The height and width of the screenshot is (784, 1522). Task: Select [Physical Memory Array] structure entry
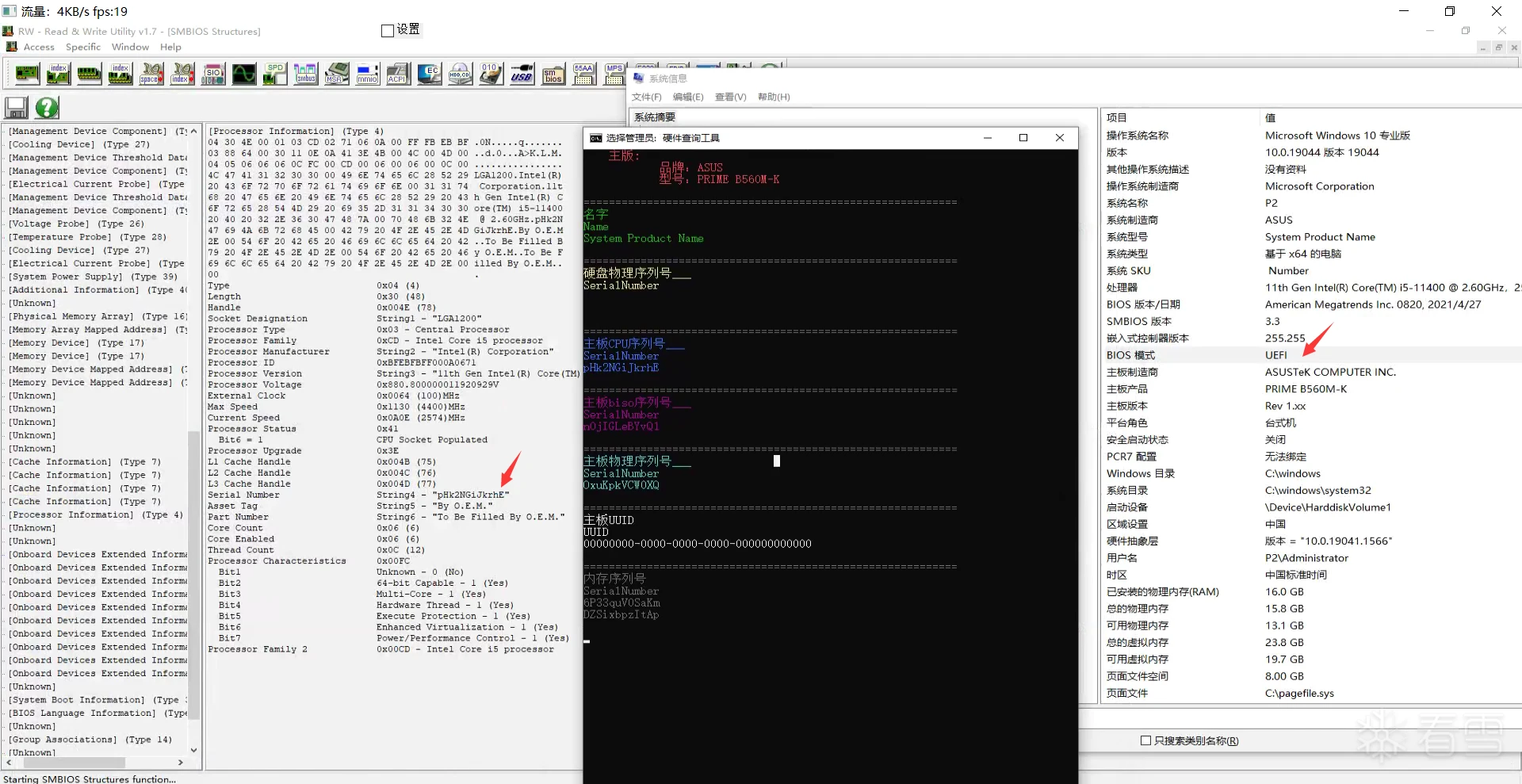pos(98,316)
